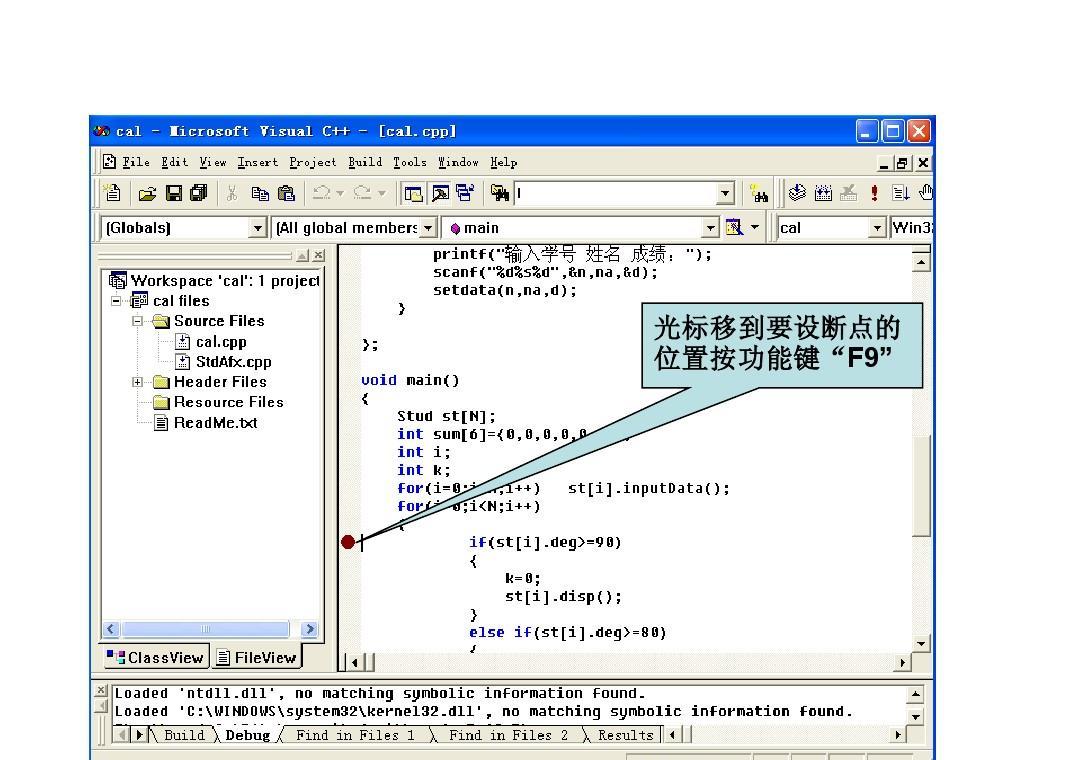This screenshot has height=760, width=1080.
Task: Open the Find text combo box dropdown arrow
Action: (725, 194)
